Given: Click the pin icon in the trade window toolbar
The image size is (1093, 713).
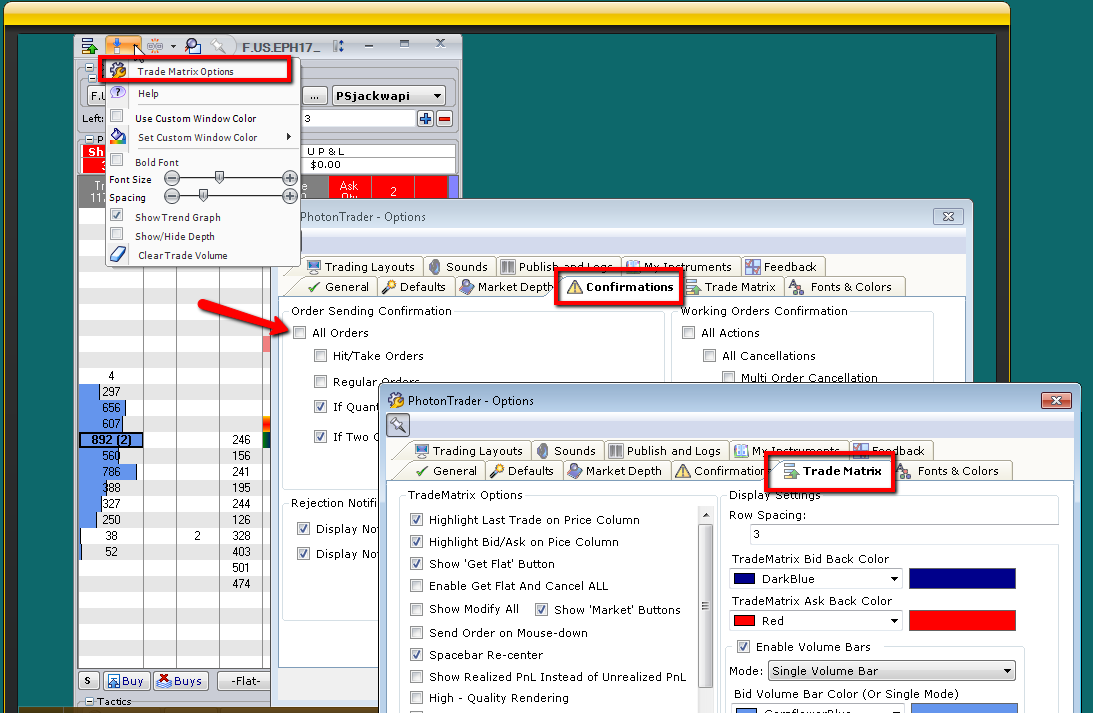Looking at the screenshot, I should (218, 46).
